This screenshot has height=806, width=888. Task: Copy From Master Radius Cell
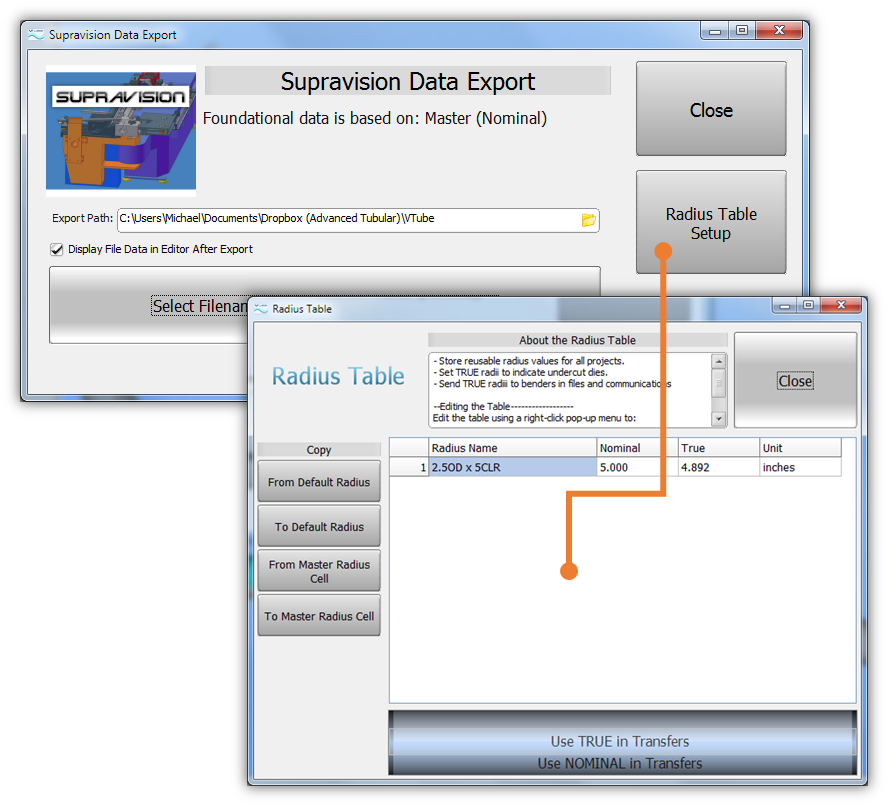pos(319,571)
